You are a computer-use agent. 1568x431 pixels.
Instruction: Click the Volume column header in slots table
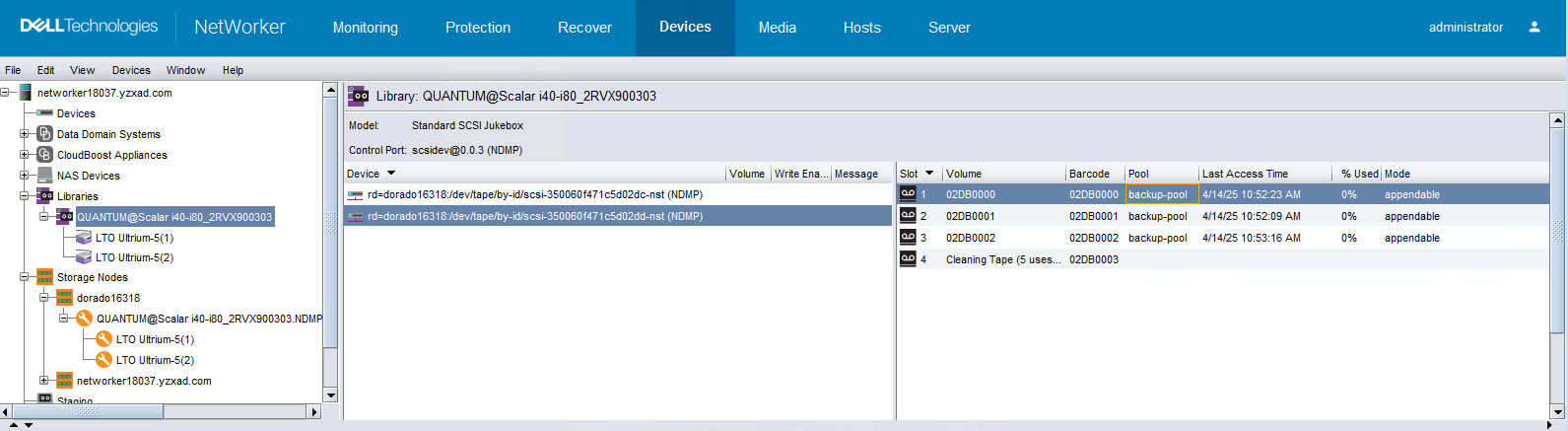click(x=1003, y=174)
